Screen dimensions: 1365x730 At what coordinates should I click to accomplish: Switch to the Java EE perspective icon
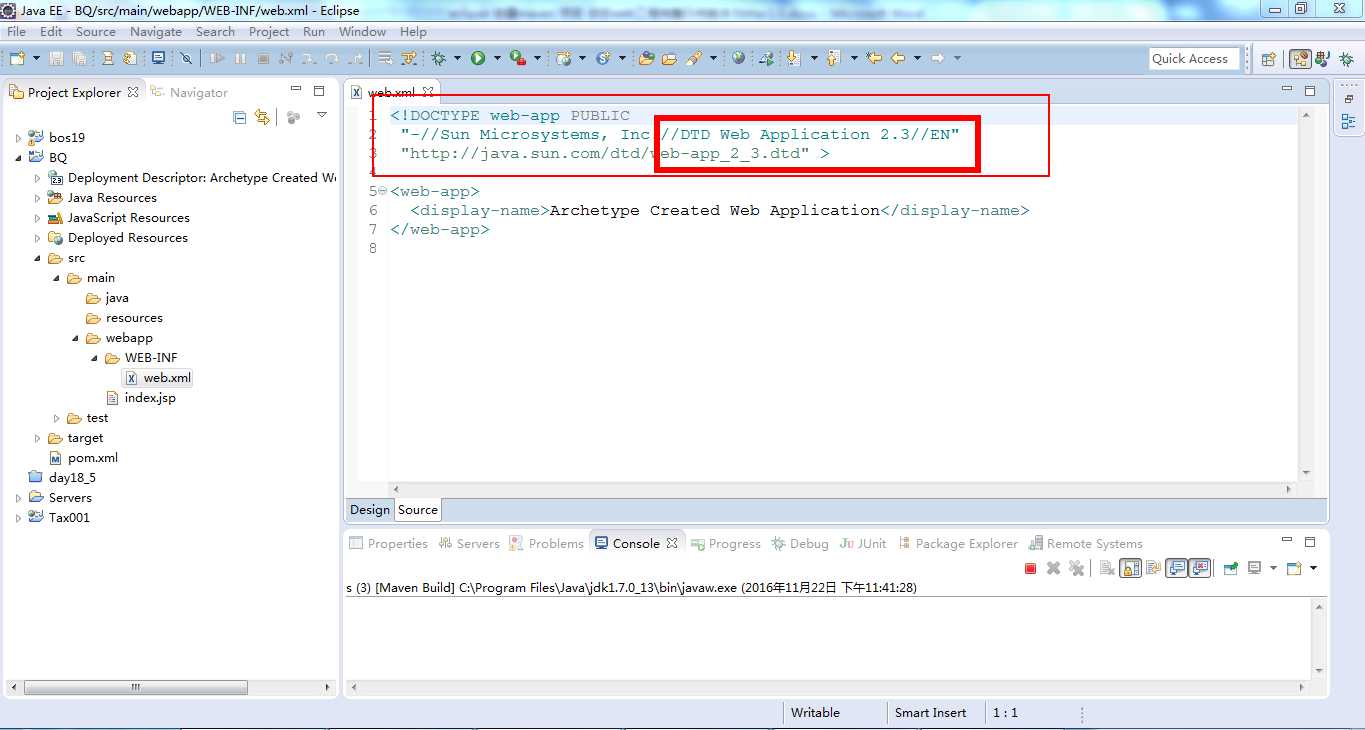(1300, 59)
